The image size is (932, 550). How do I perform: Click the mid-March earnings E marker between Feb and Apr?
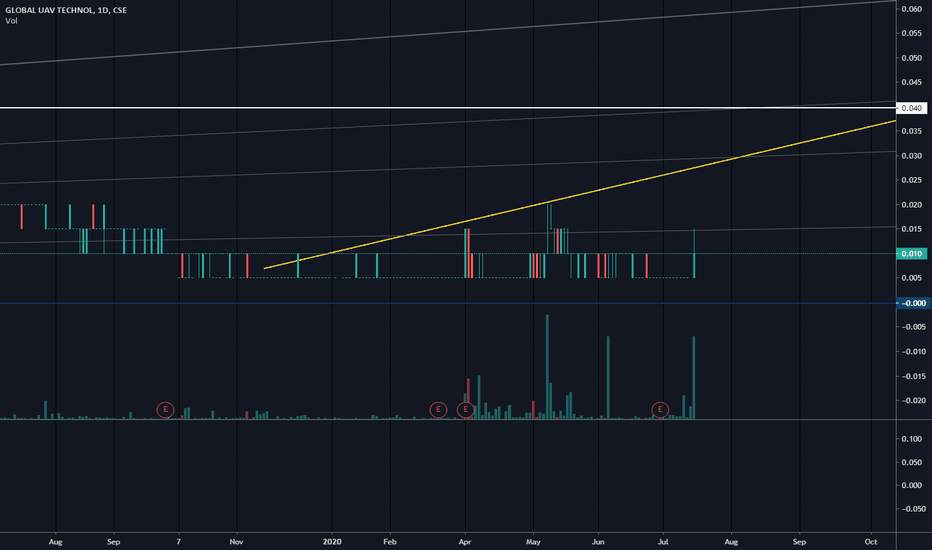click(438, 410)
